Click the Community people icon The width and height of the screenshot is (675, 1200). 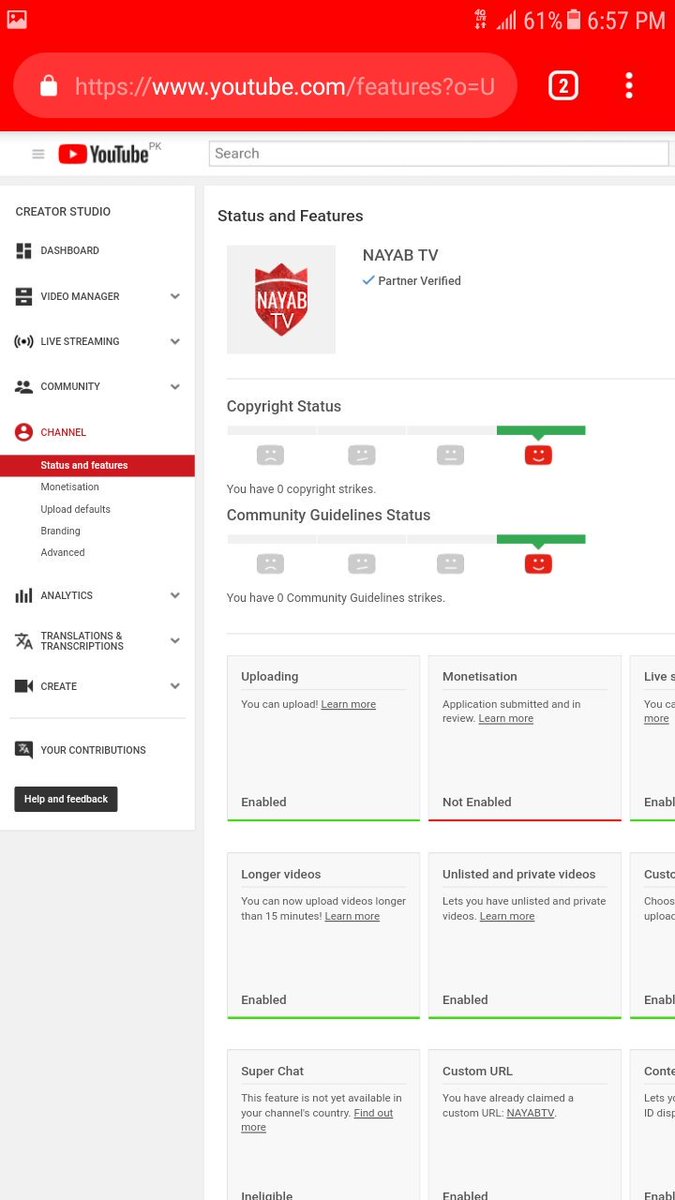24,387
